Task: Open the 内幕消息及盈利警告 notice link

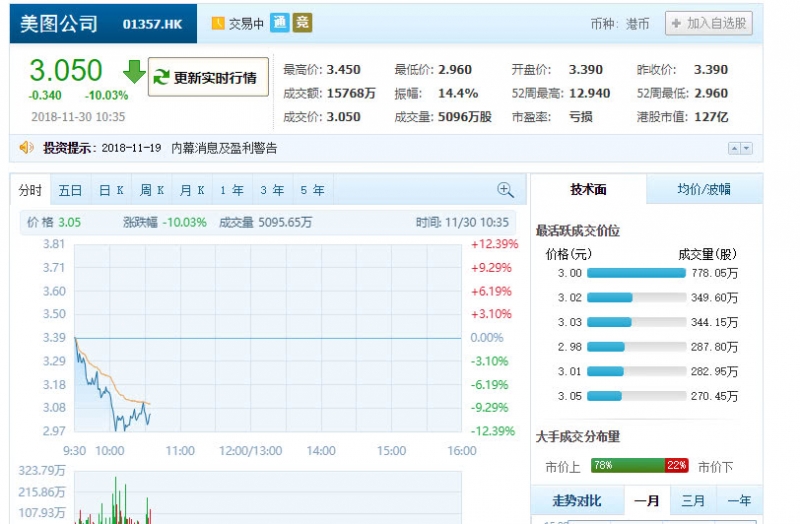Action: point(224,148)
